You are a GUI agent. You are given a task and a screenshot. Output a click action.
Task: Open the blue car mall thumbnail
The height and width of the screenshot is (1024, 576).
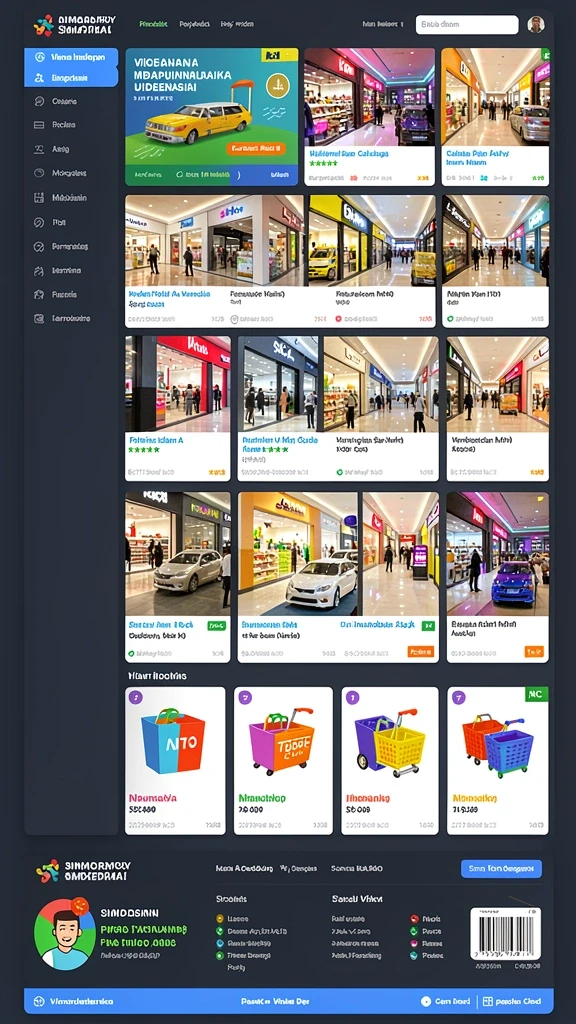(498, 554)
